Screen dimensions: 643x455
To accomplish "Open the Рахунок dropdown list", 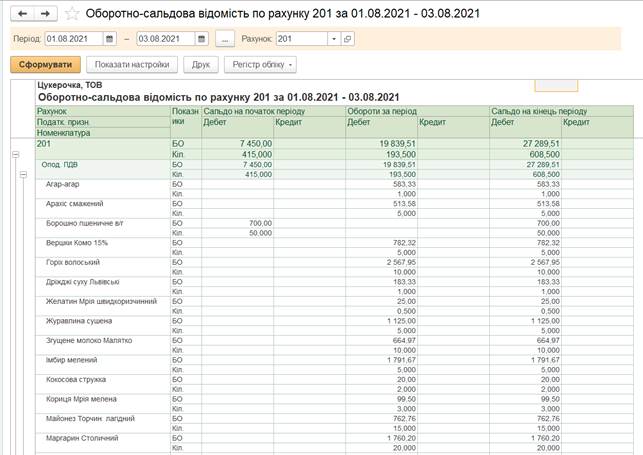I will 334,39.
